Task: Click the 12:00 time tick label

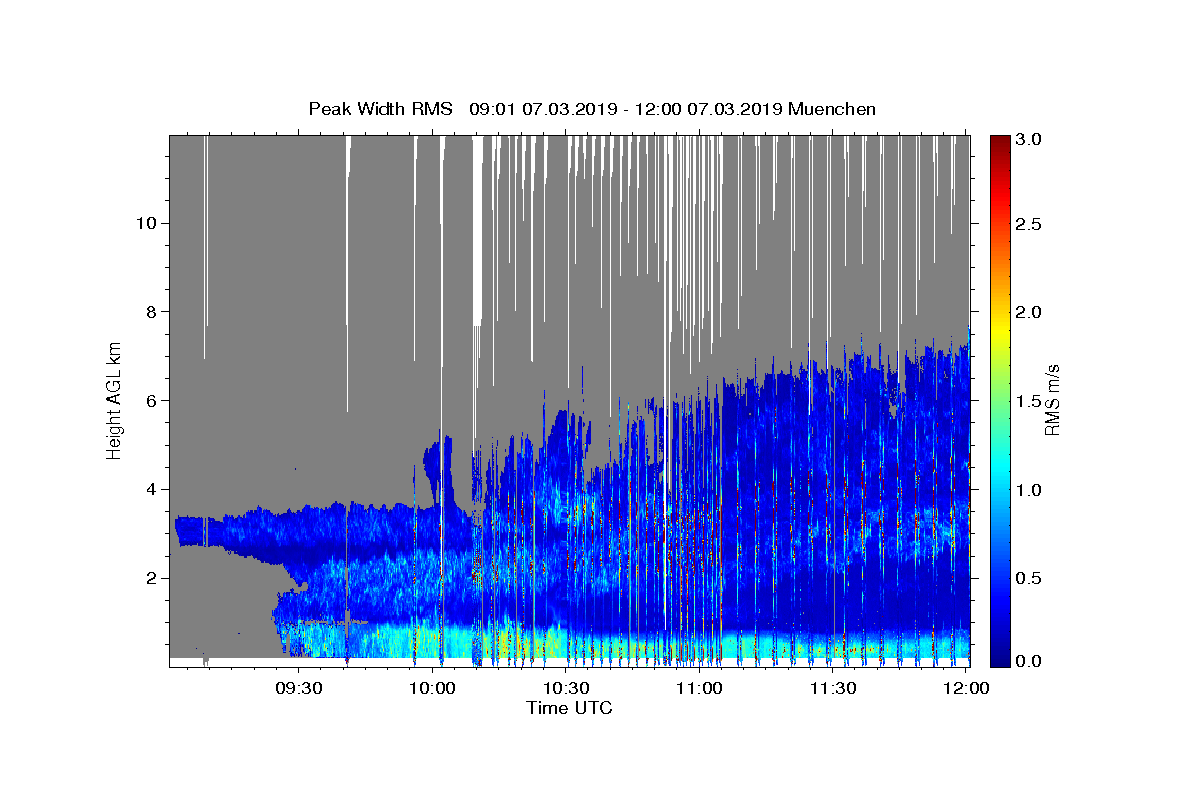Action: [x=967, y=689]
